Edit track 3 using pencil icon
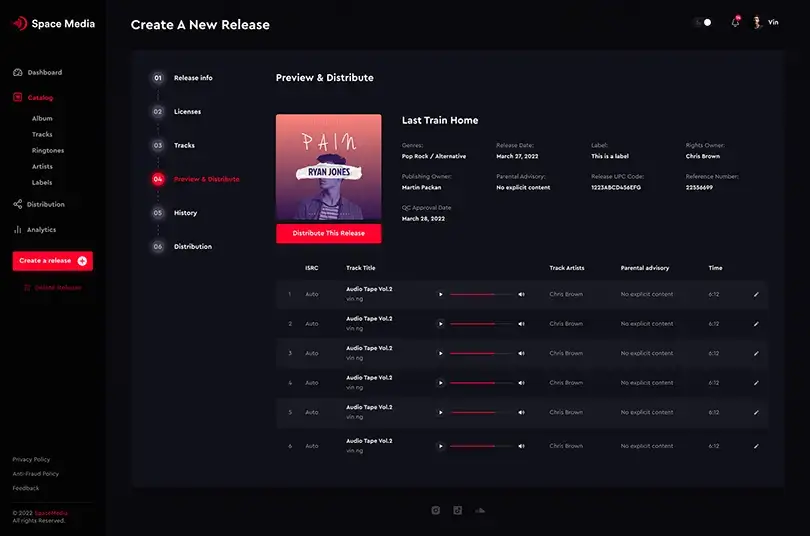This screenshot has height=536, width=810. 756,354
